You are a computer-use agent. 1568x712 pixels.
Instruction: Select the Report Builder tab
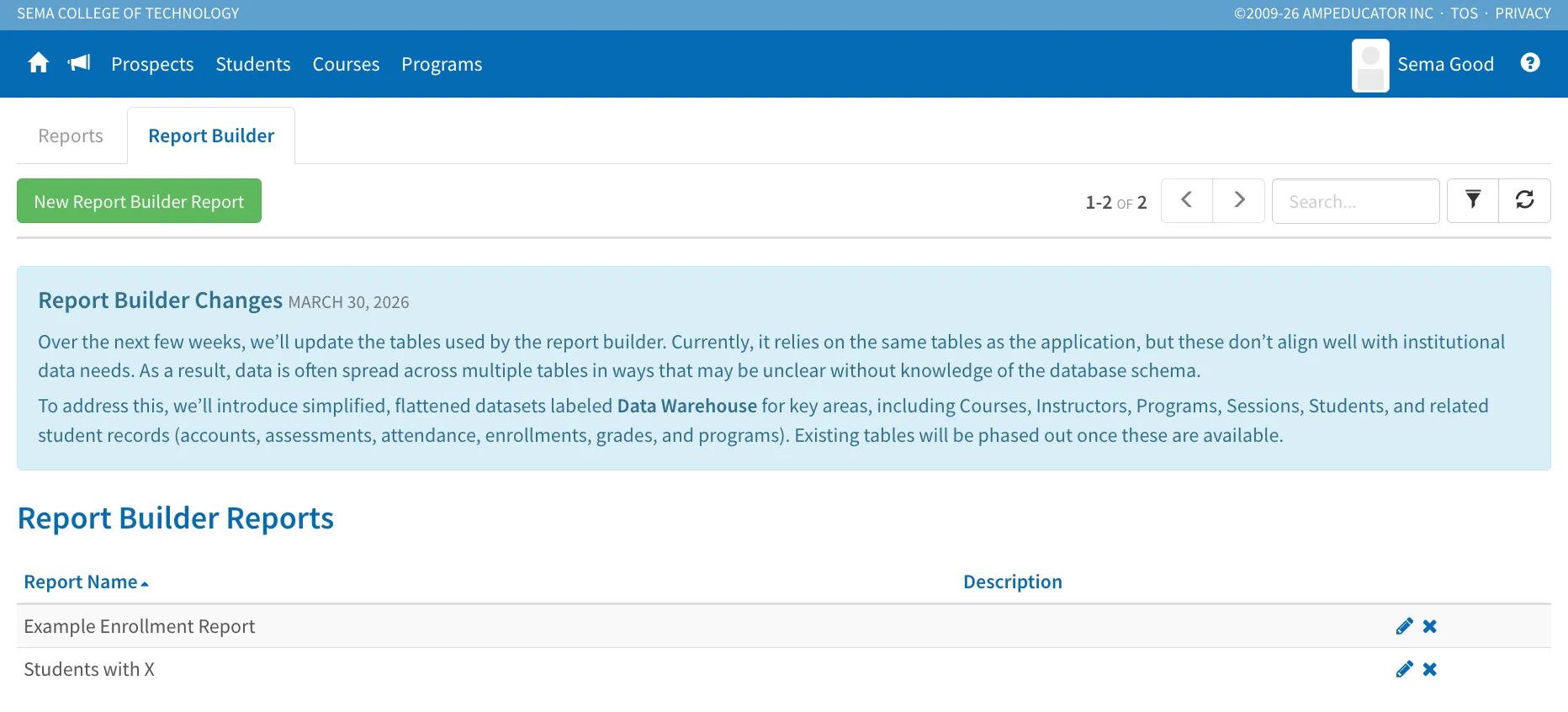[211, 135]
